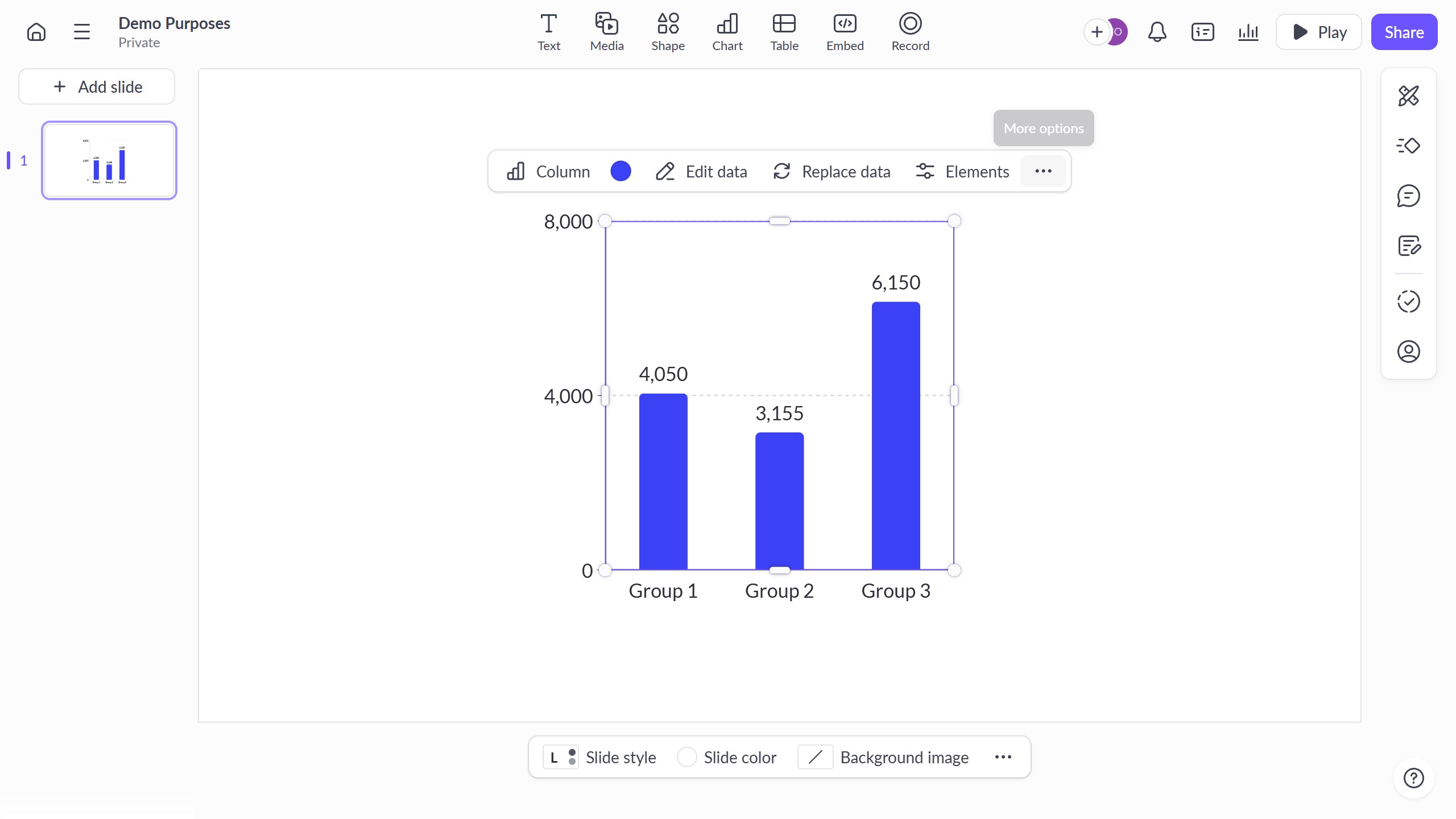Change the Column chart type

(548, 171)
